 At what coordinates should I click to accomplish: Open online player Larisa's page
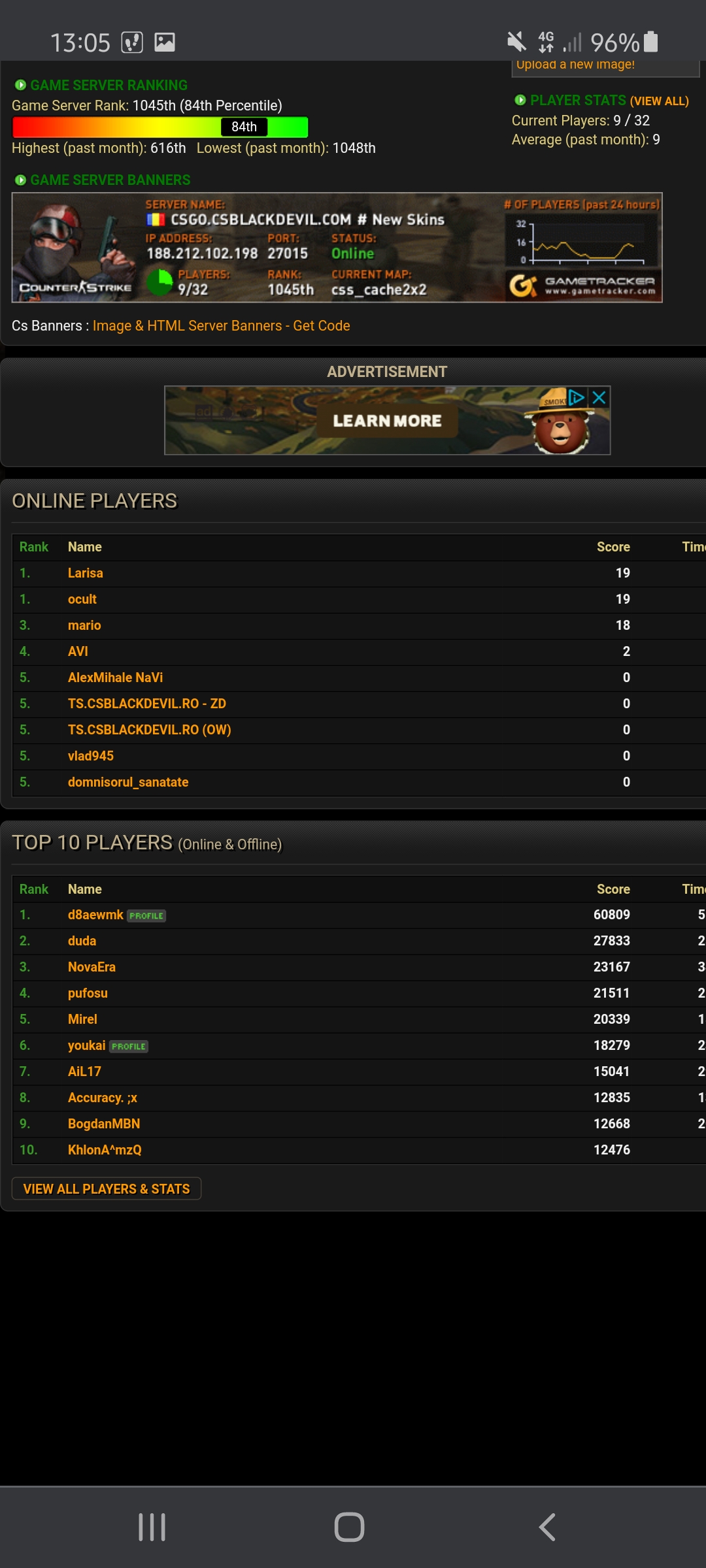coord(86,573)
